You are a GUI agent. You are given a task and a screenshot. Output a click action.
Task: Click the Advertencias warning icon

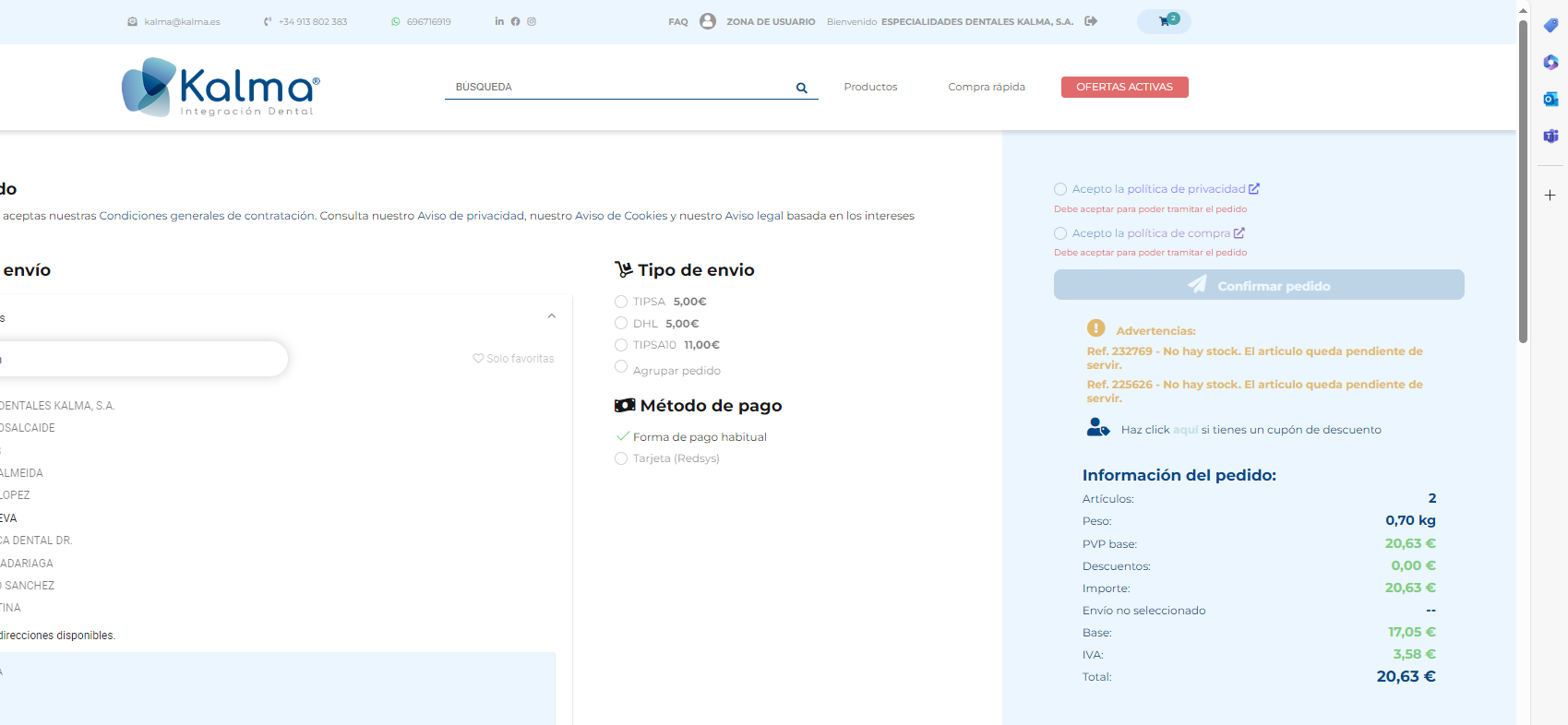[1095, 327]
